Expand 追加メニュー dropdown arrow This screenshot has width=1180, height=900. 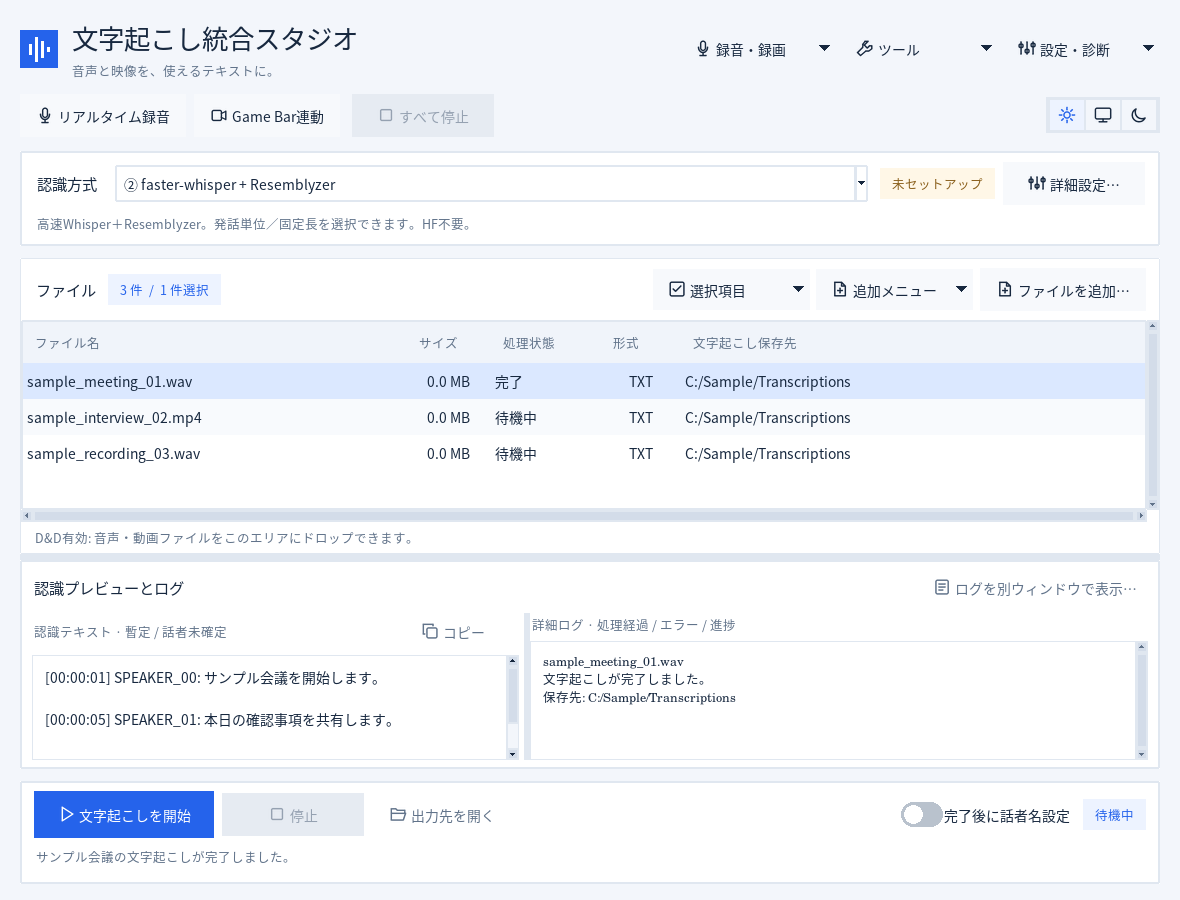[x=961, y=290]
